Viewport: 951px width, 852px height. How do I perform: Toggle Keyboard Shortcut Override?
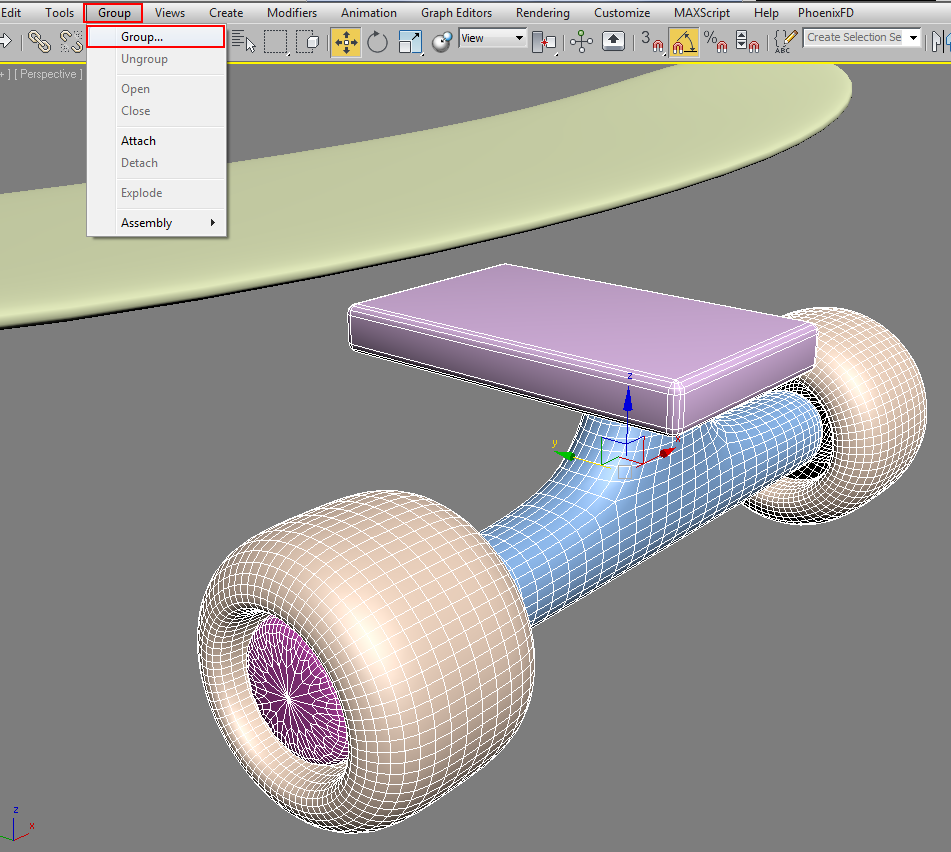(613, 41)
